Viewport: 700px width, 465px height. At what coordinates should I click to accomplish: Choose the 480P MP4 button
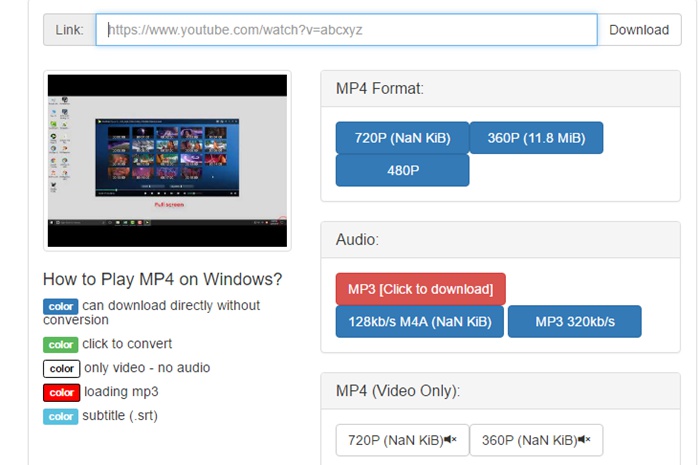click(x=402, y=170)
